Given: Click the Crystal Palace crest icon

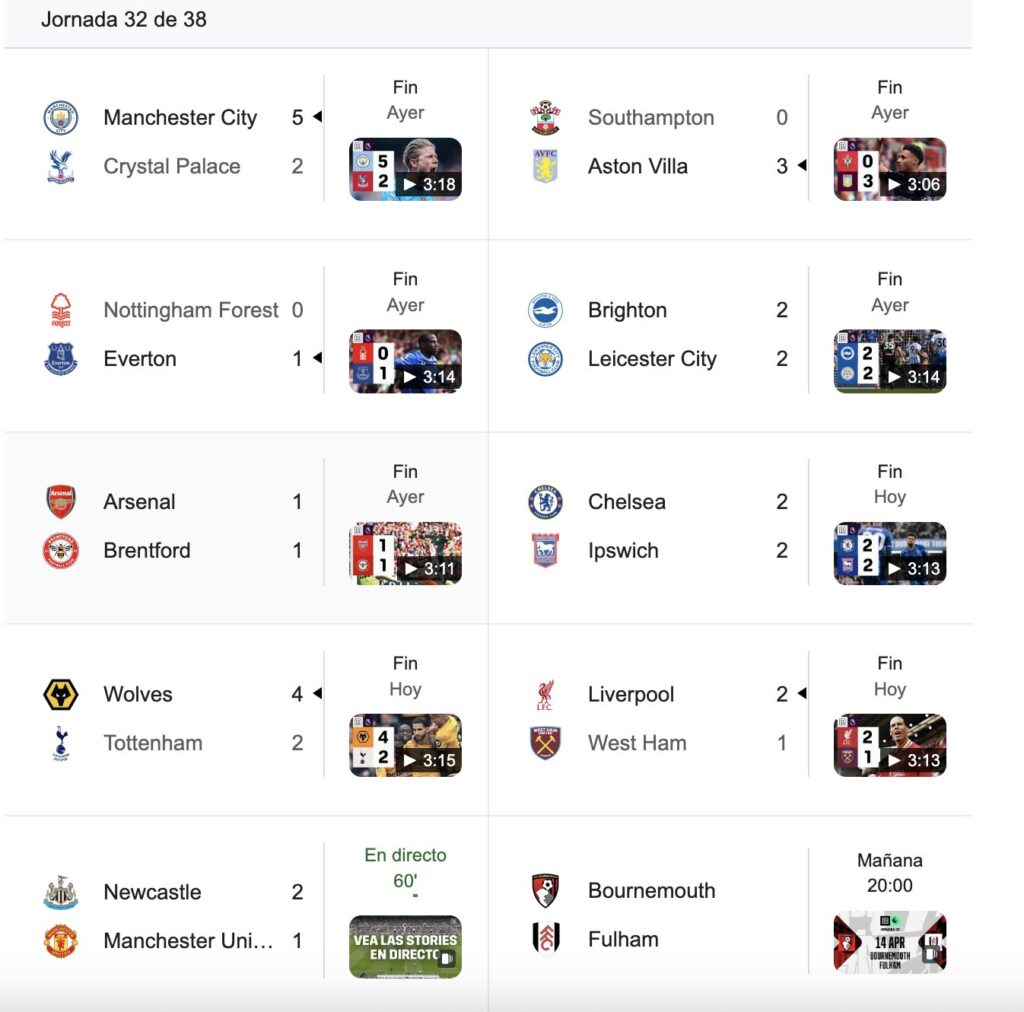Looking at the screenshot, I should [61, 166].
